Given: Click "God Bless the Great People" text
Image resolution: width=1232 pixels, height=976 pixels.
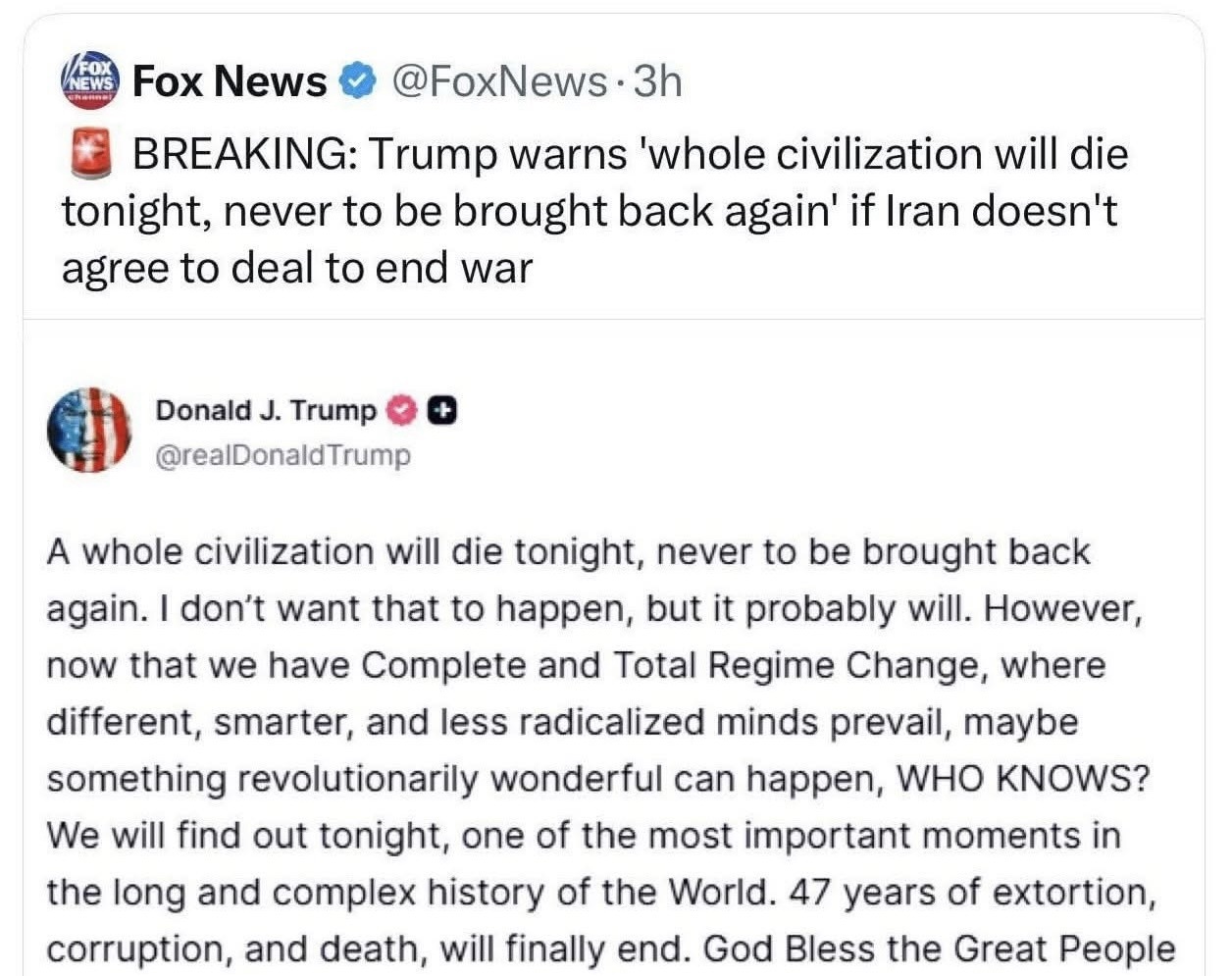Looking at the screenshot, I should pyautogui.click(x=939, y=949).
